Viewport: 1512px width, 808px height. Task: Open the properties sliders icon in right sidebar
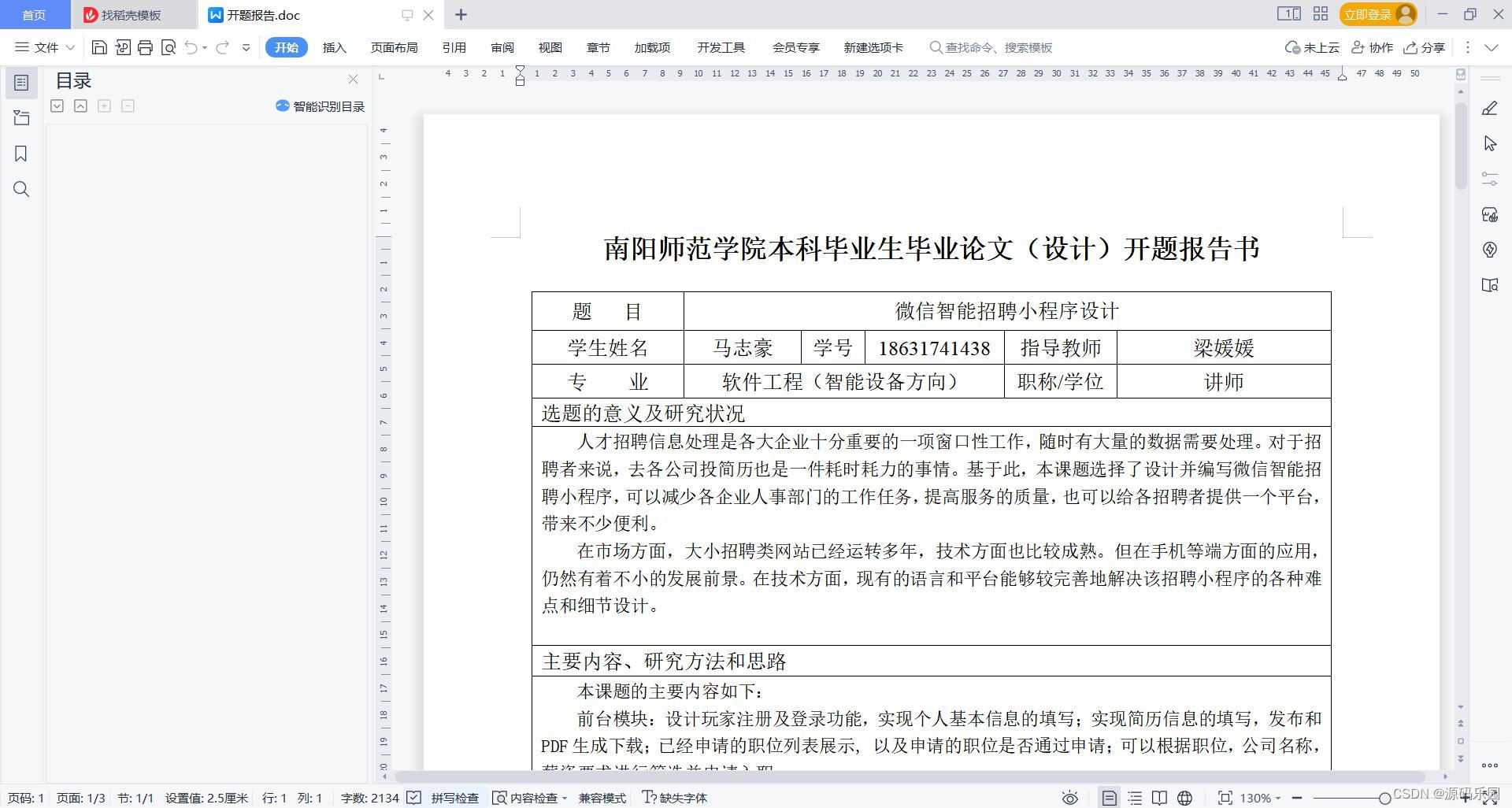1489,179
